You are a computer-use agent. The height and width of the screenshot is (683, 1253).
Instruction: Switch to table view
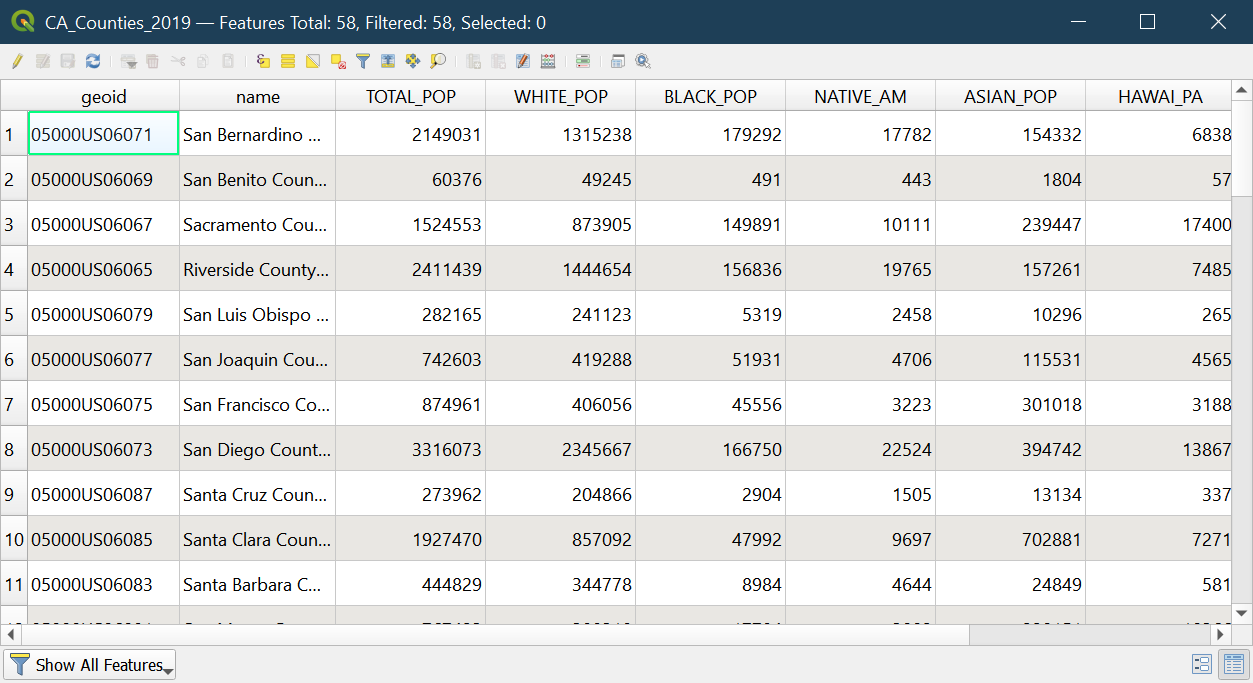tap(1233, 664)
